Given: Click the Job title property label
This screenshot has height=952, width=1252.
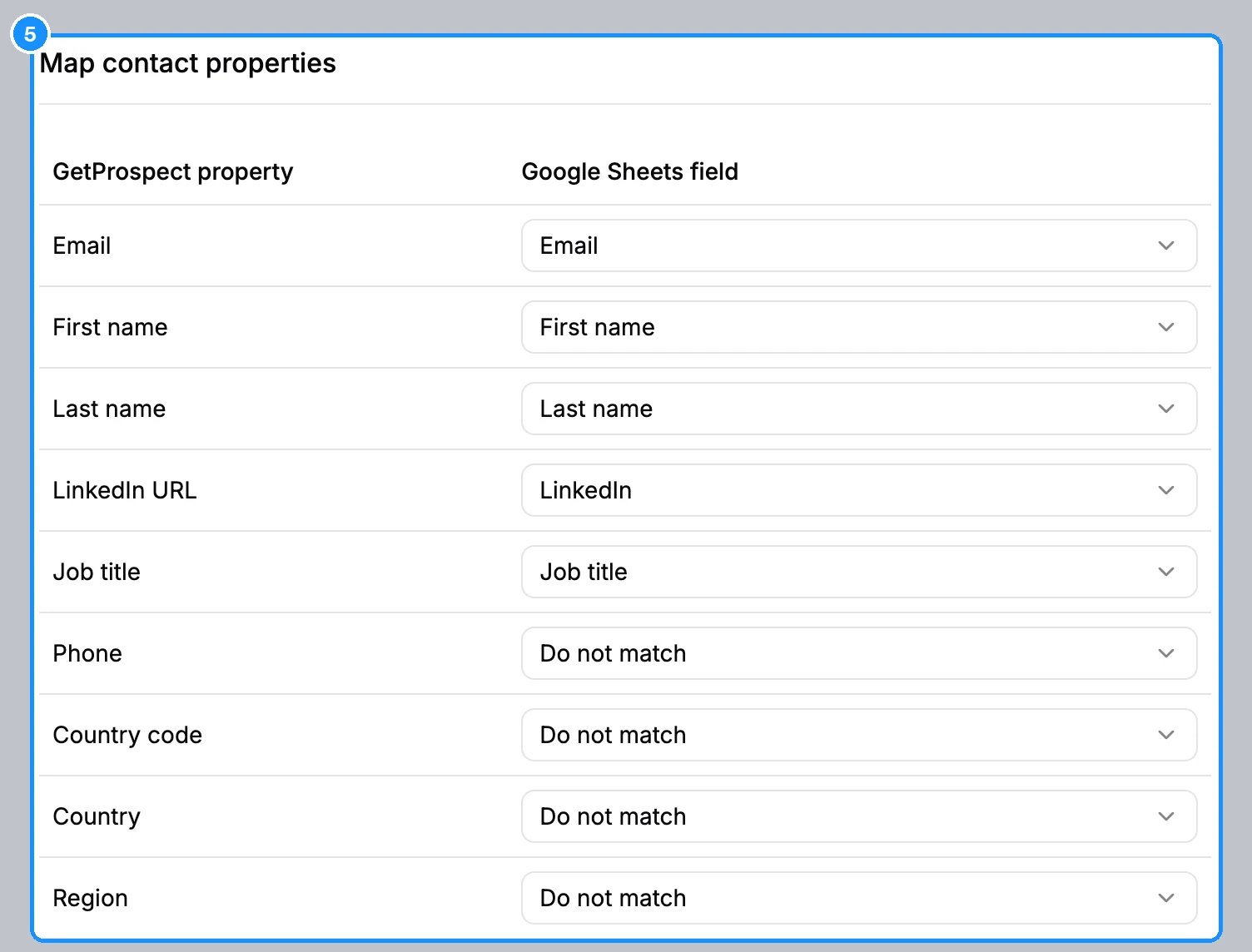Looking at the screenshot, I should [x=97, y=572].
